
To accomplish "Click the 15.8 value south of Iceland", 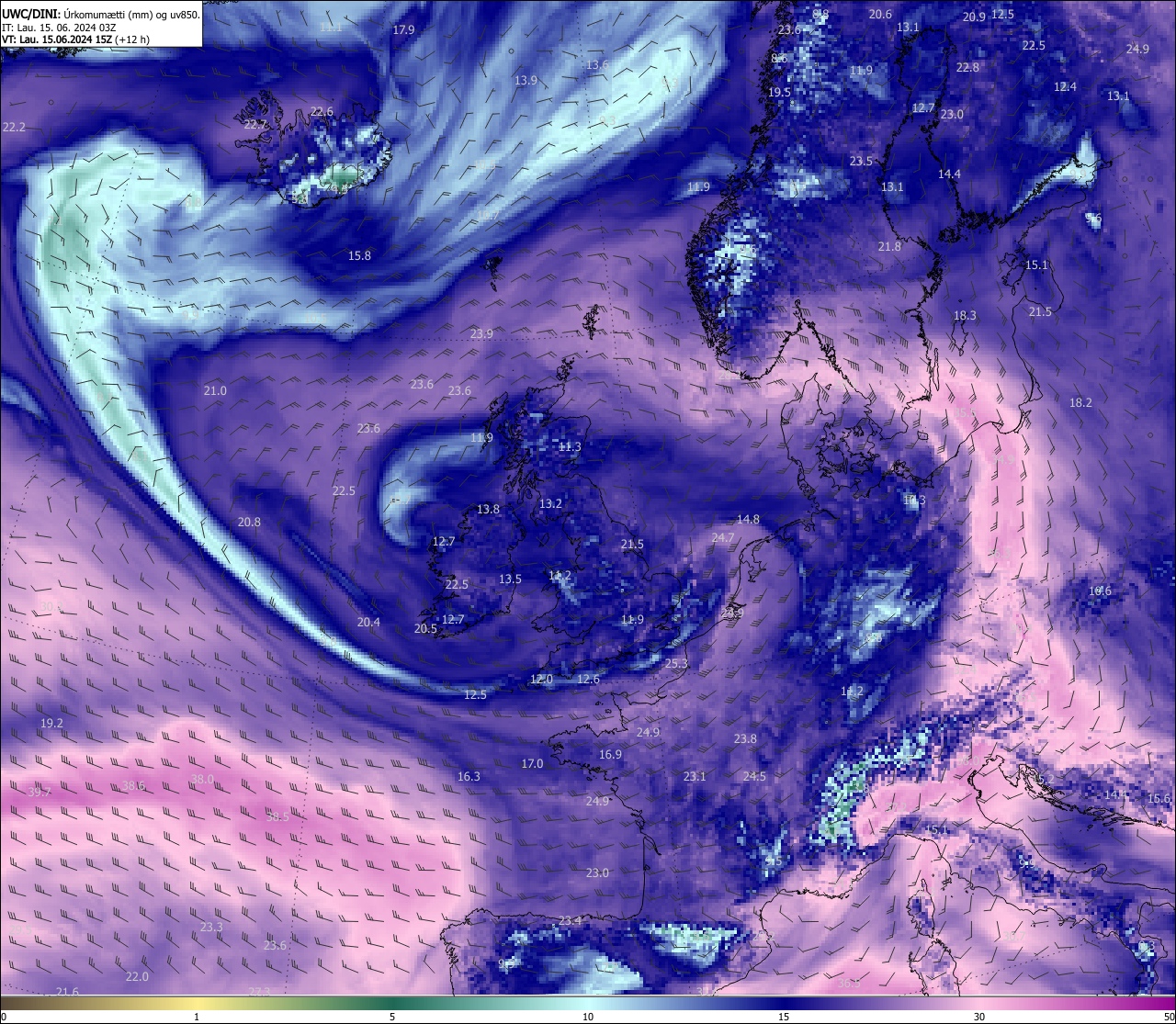I will click(x=359, y=255).
